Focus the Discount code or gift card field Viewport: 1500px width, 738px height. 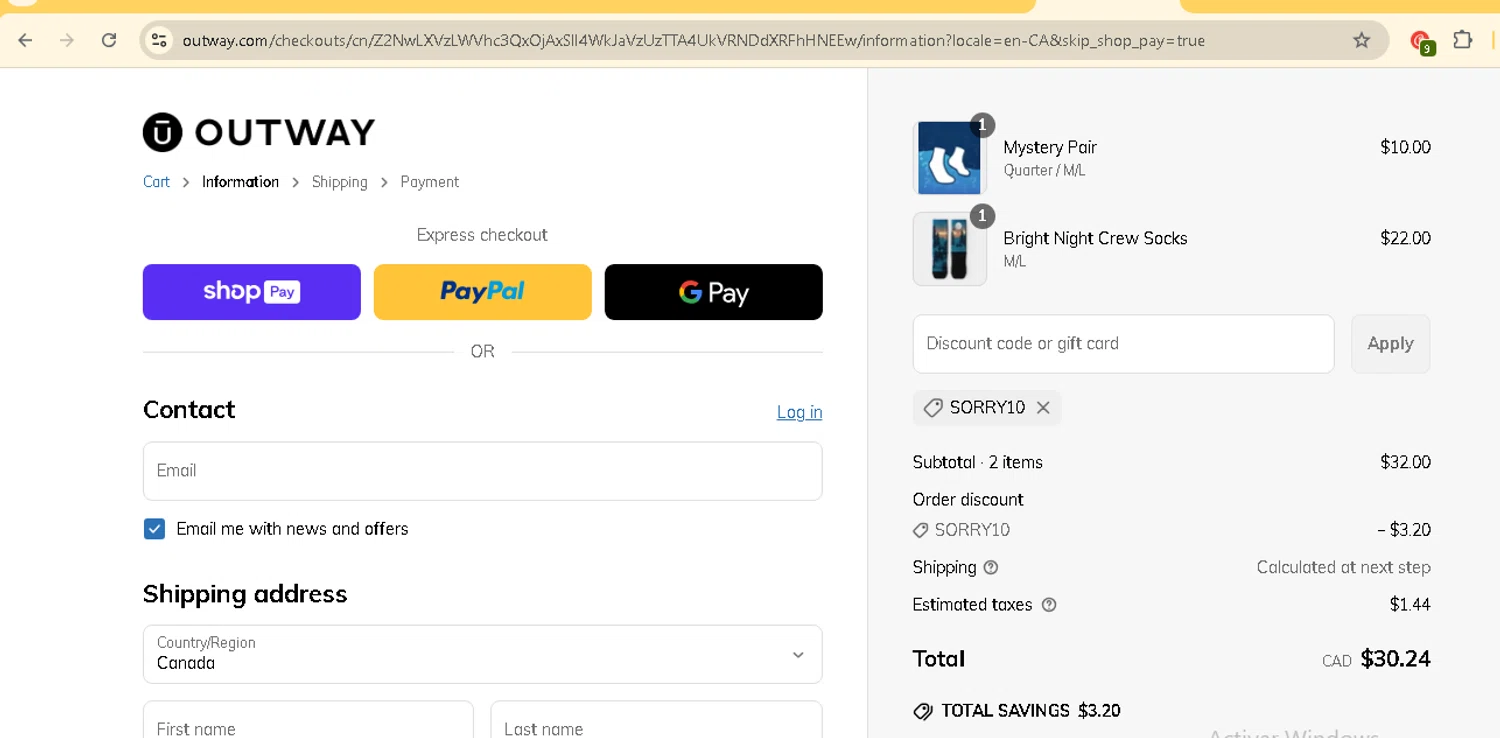(x=1123, y=344)
